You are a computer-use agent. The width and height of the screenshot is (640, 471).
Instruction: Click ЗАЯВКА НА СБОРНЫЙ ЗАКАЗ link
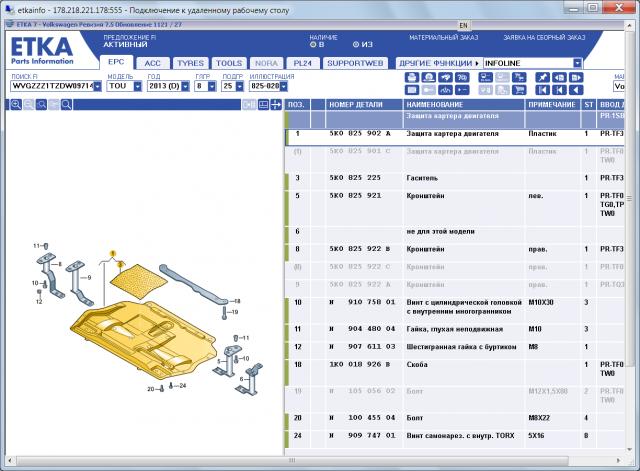pos(544,38)
